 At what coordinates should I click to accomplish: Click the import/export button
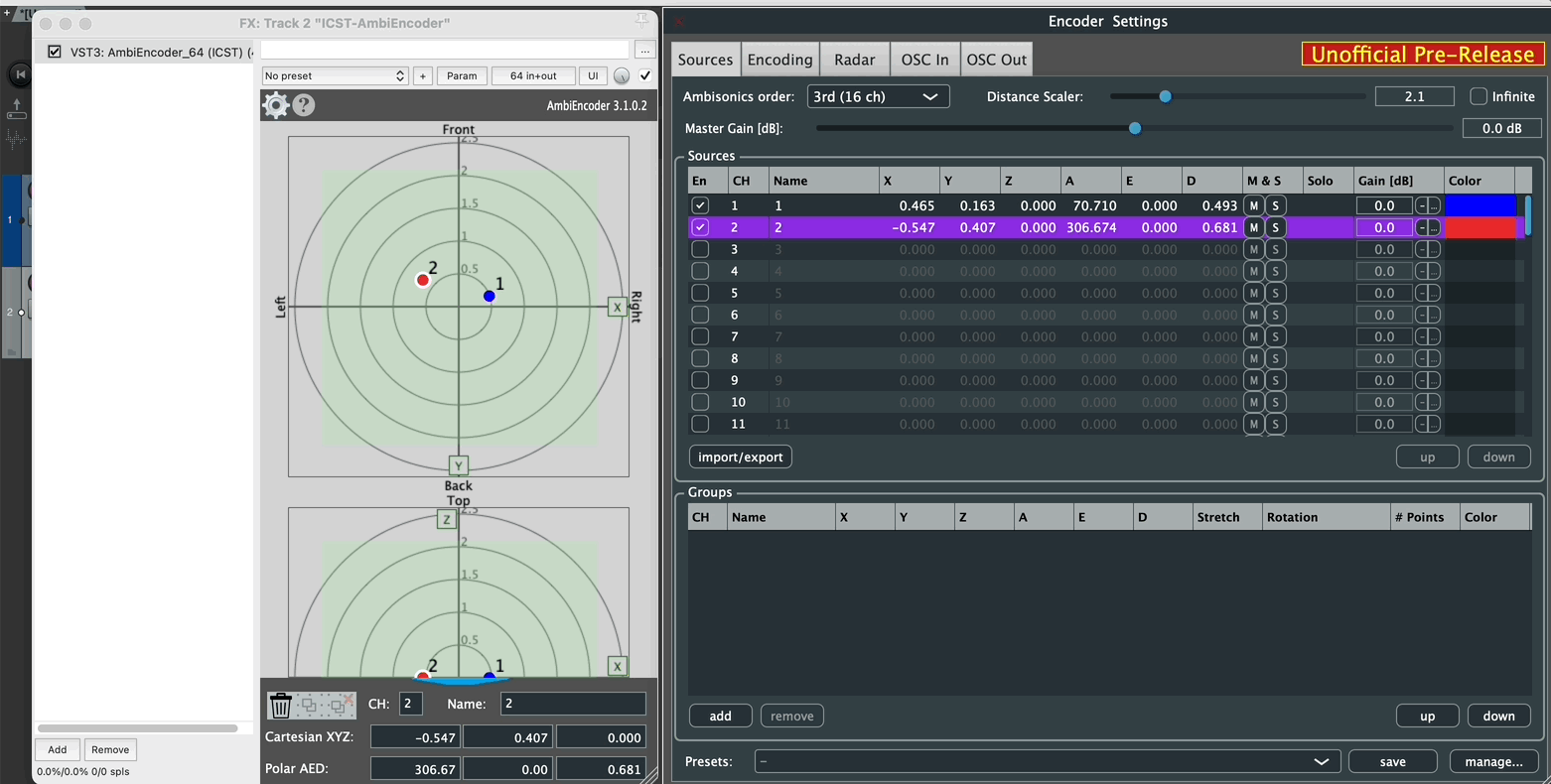coord(740,457)
